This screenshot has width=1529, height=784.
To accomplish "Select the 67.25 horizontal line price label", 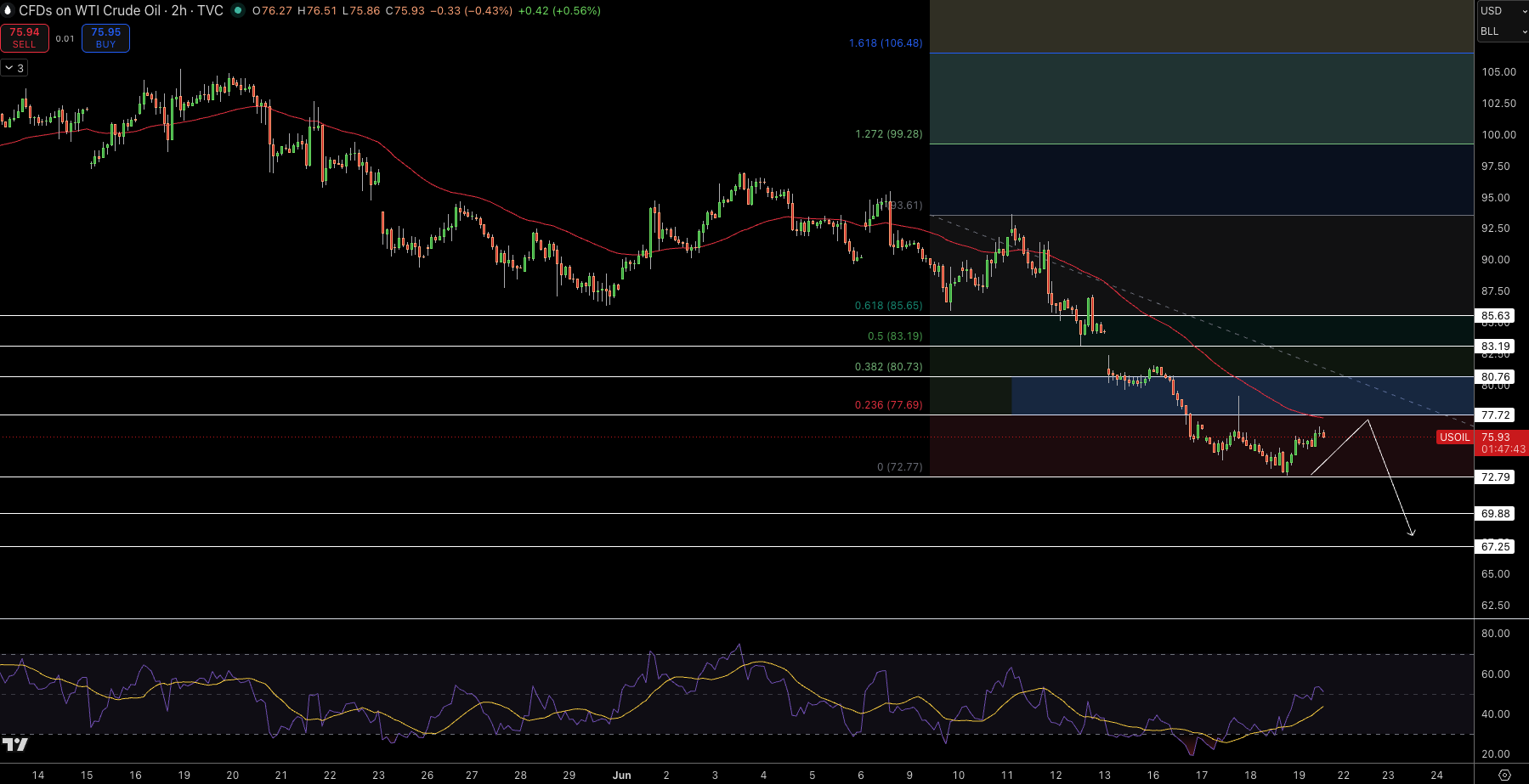I will tap(1496, 546).
